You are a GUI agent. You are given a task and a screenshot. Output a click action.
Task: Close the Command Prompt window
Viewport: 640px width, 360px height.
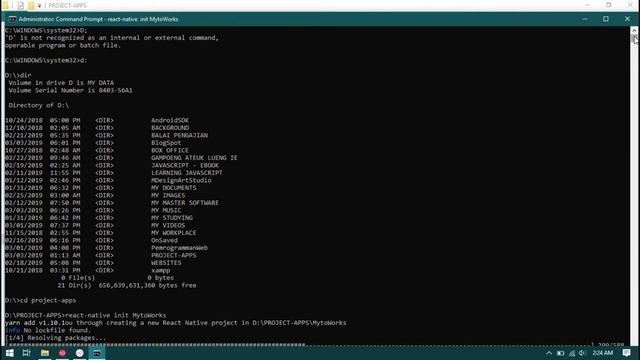[627, 19]
